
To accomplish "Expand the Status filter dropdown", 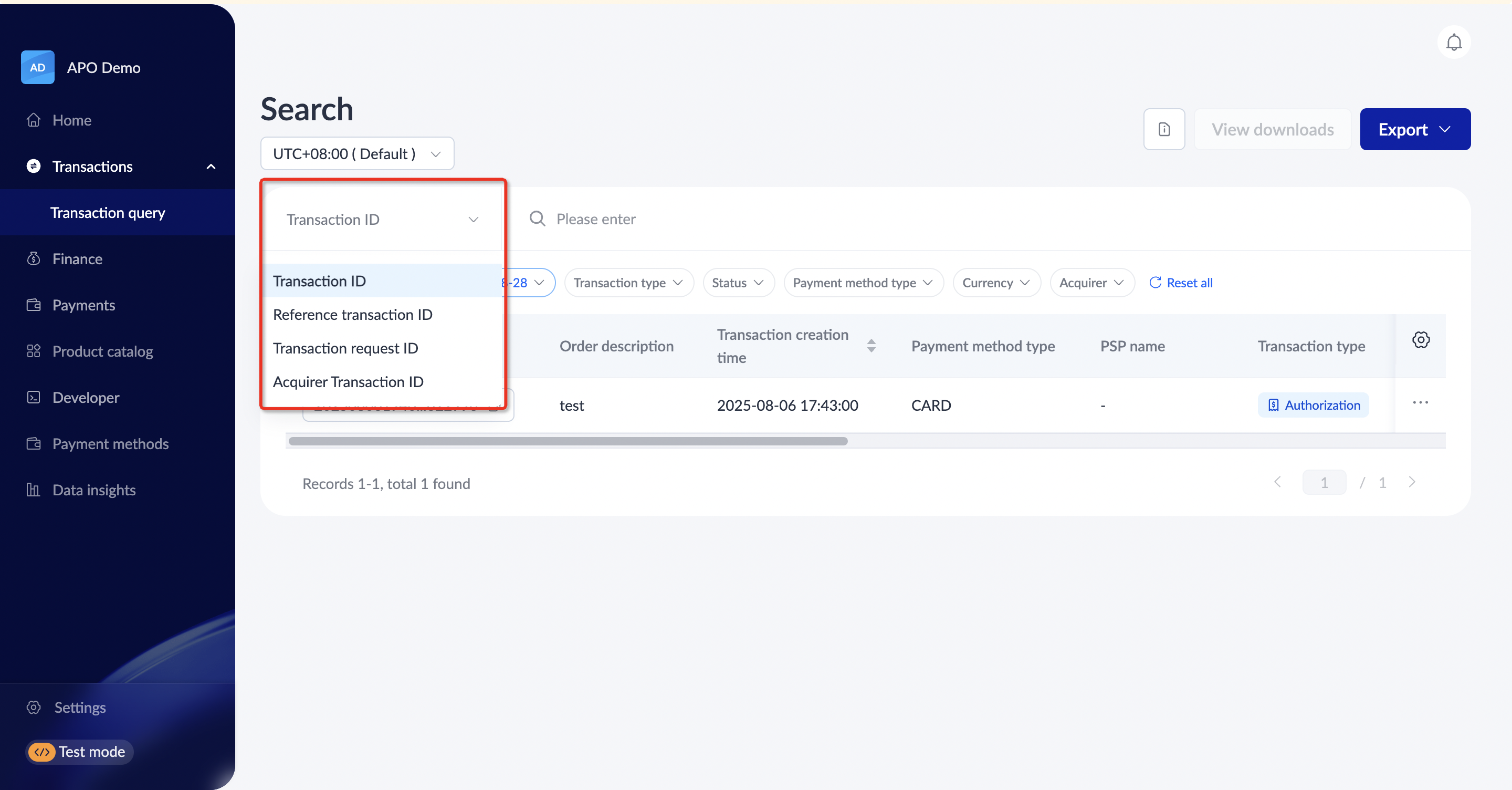I will point(738,283).
